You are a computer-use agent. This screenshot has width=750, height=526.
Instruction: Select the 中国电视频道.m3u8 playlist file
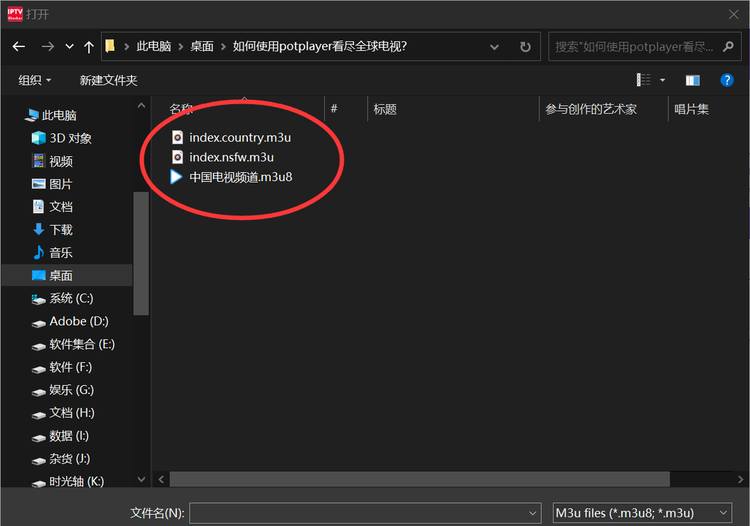coord(232,177)
